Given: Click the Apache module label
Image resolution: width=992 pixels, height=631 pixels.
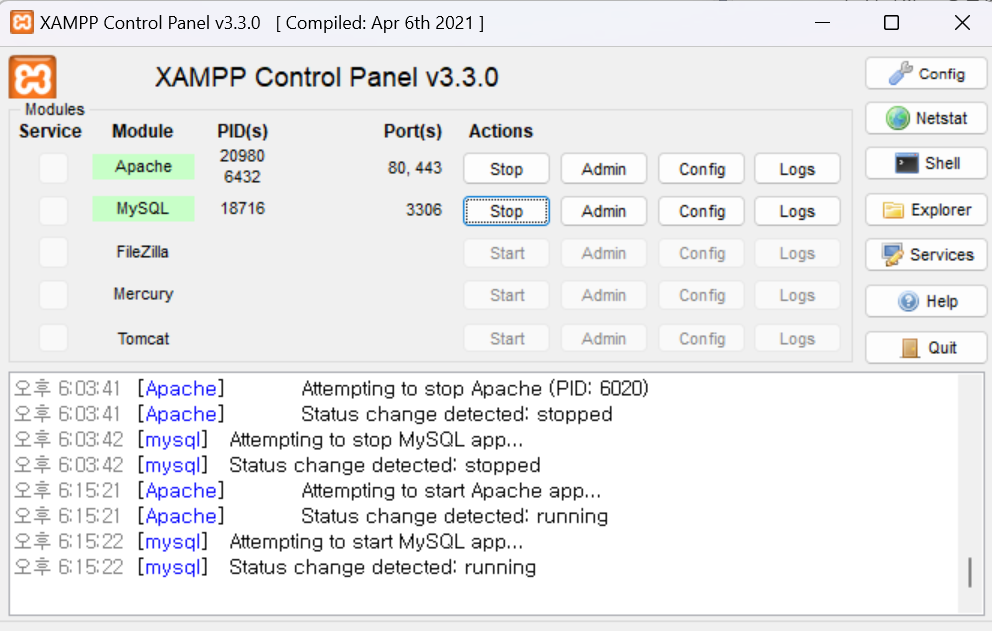Looking at the screenshot, I should coord(143,166).
